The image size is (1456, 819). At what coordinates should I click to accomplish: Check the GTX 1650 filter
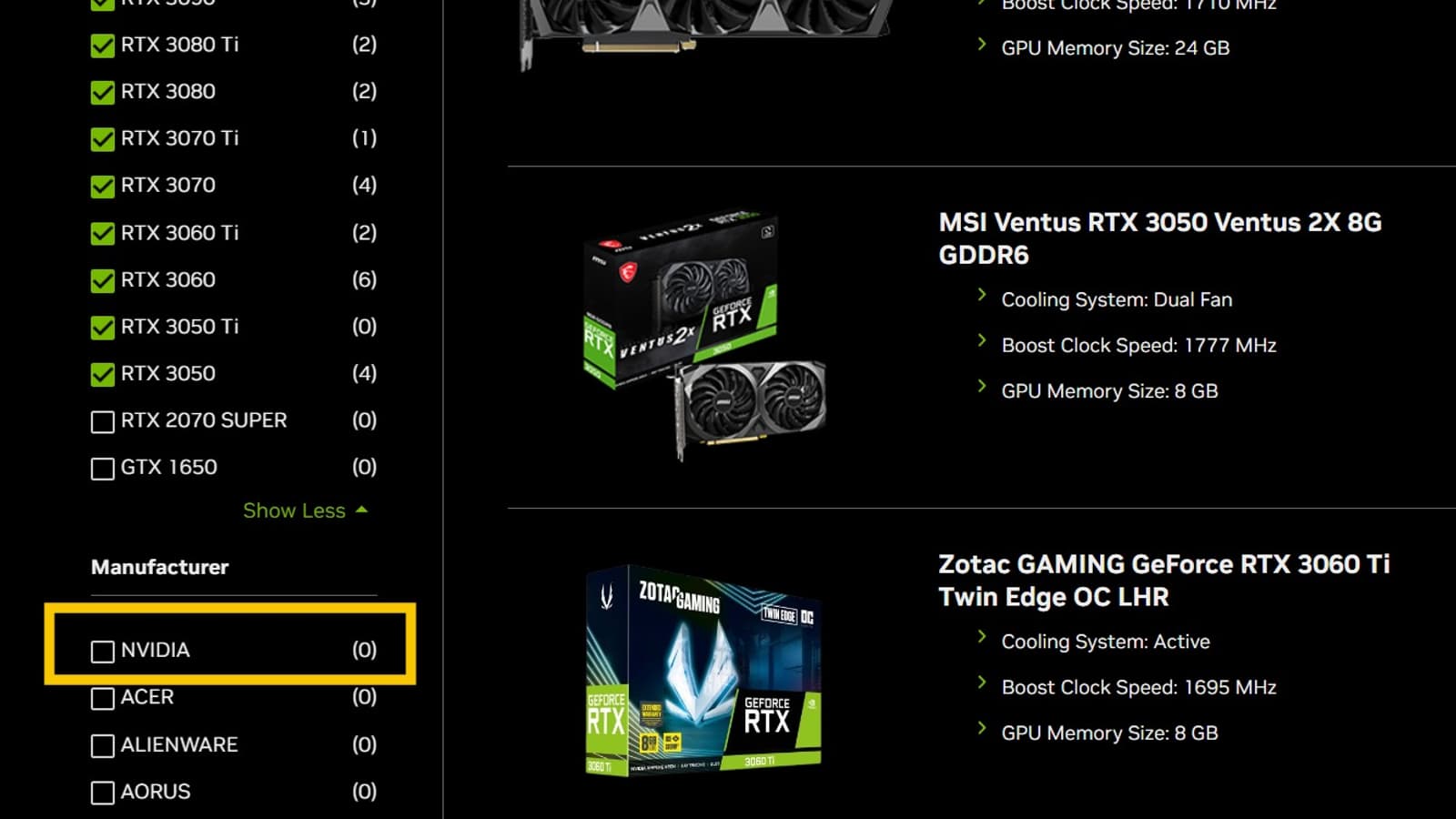(103, 469)
